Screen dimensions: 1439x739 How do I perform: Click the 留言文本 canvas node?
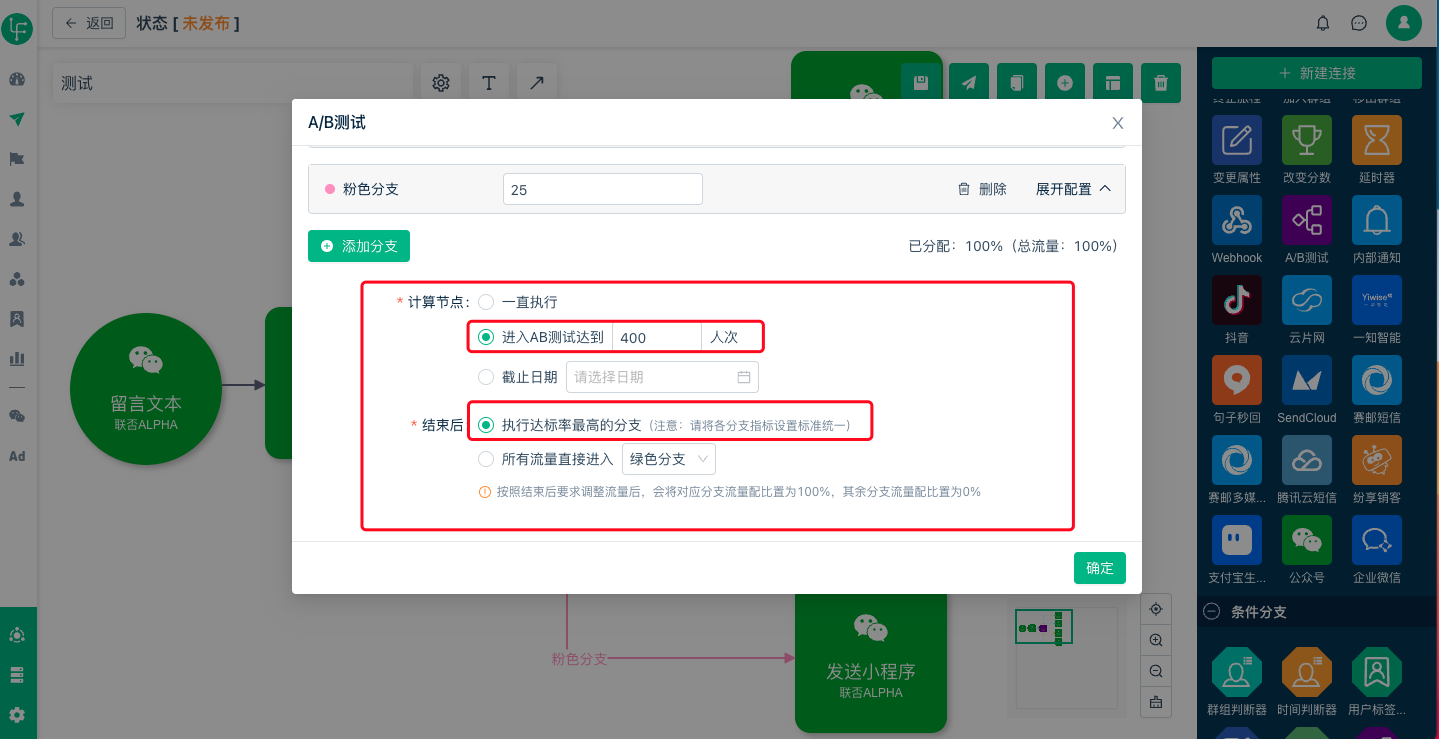point(146,389)
